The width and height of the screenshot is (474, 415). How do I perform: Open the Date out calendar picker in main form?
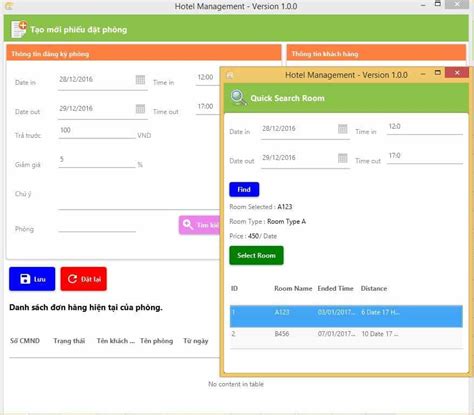coord(140,109)
